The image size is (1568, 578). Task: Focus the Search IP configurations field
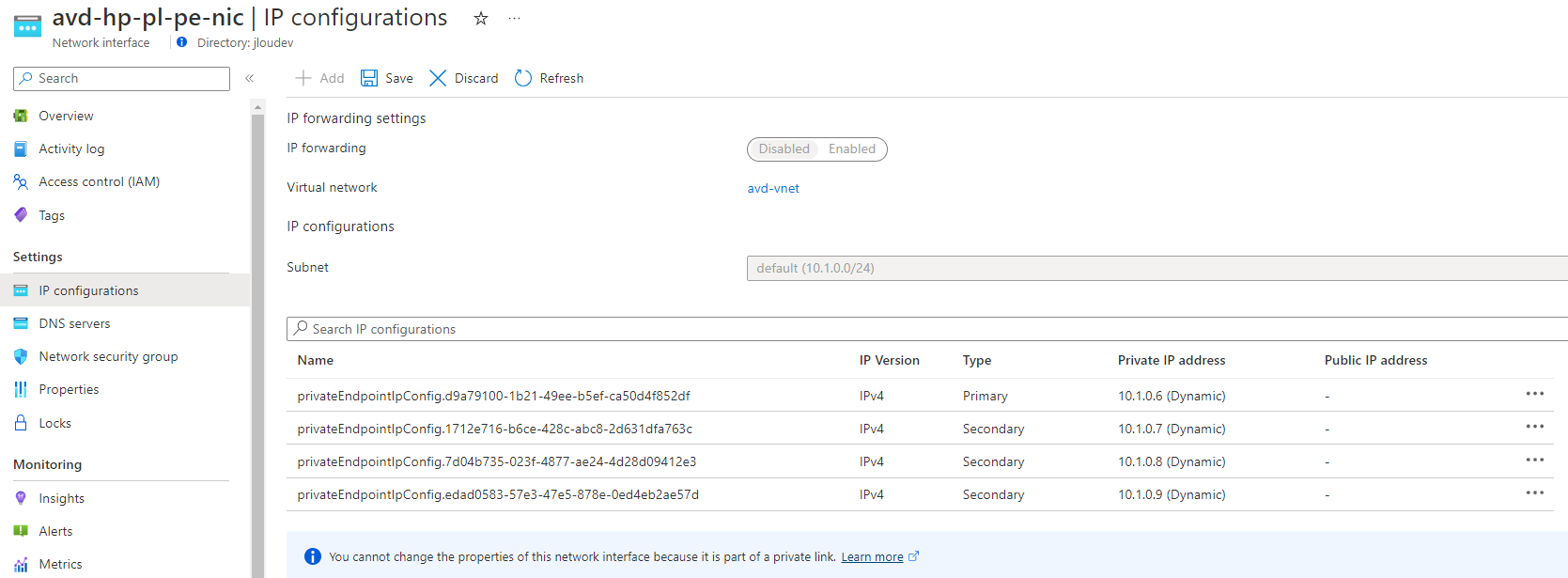click(927, 329)
